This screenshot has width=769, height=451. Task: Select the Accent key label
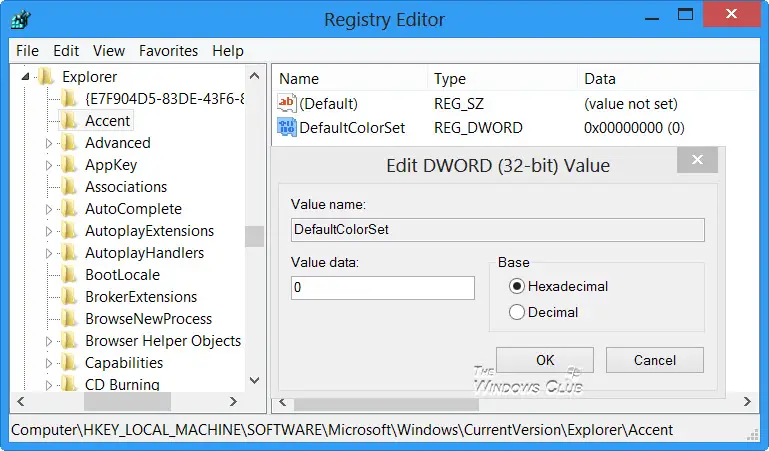(x=107, y=121)
